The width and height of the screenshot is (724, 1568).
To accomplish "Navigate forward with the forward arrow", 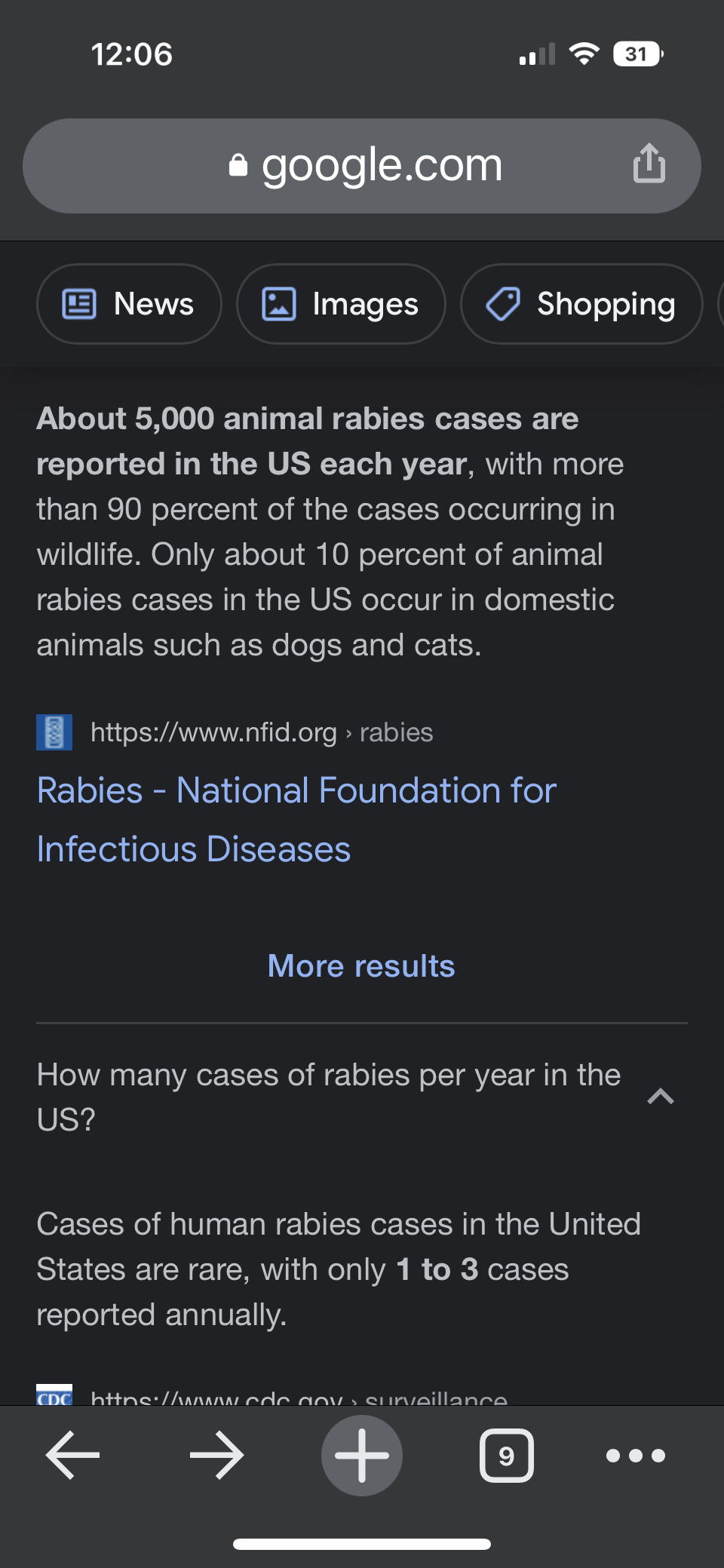I will [x=217, y=1455].
